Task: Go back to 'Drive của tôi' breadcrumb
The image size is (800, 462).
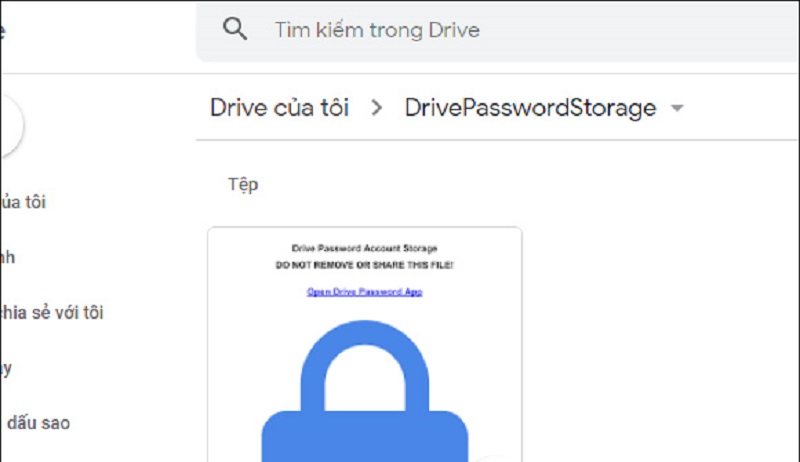Action: tap(280, 108)
